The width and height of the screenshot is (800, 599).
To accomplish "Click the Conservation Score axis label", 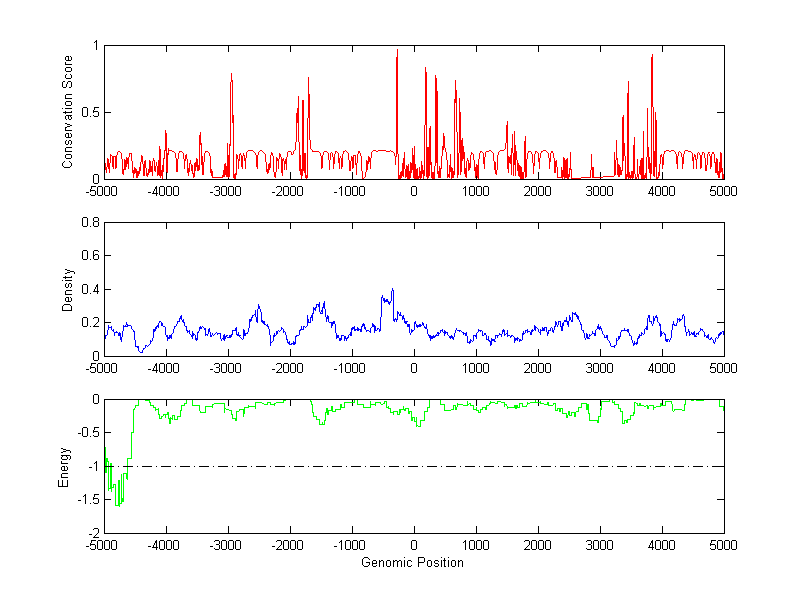I will [68, 112].
